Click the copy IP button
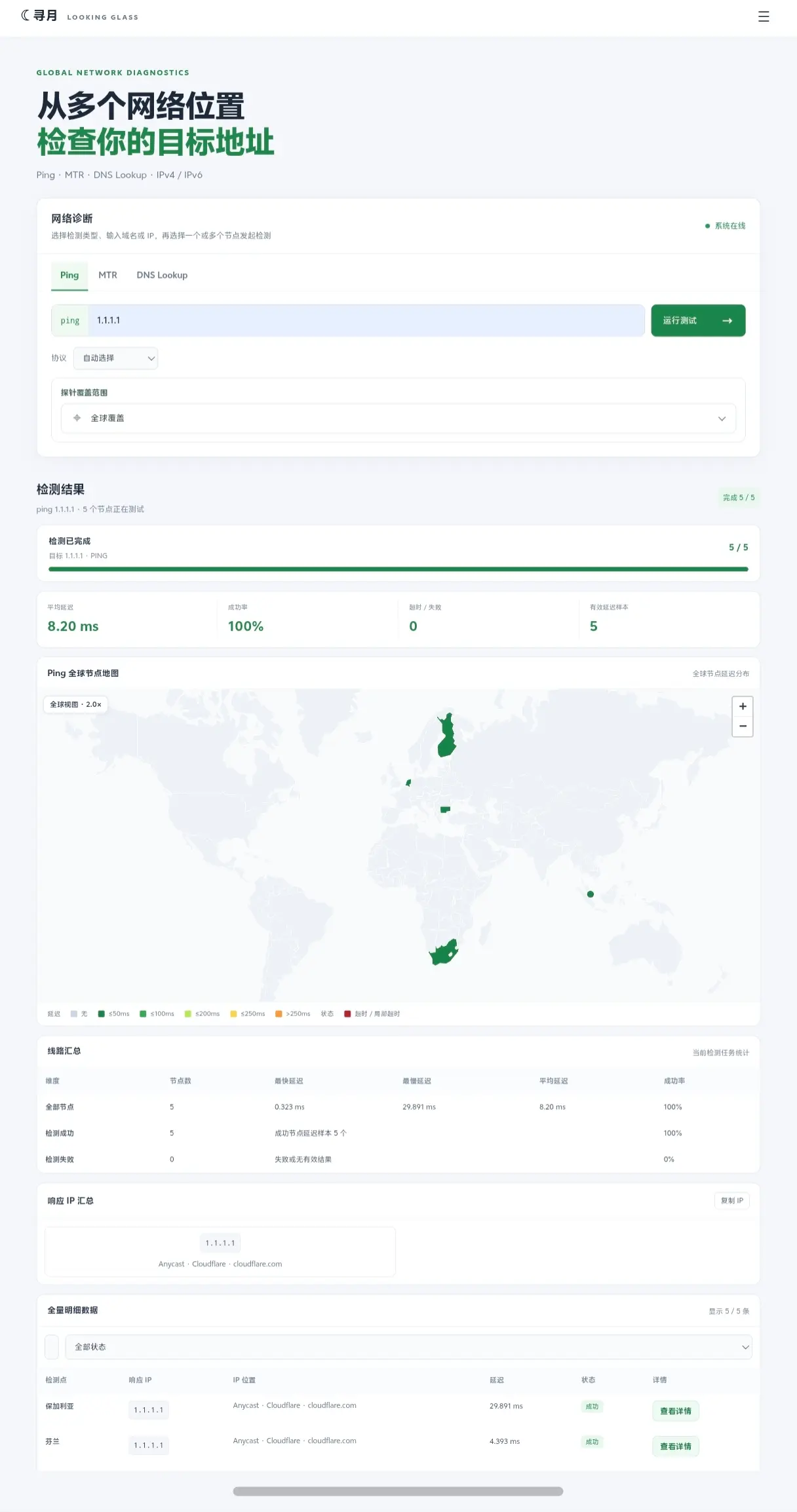 pyautogui.click(x=732, y=1200)
